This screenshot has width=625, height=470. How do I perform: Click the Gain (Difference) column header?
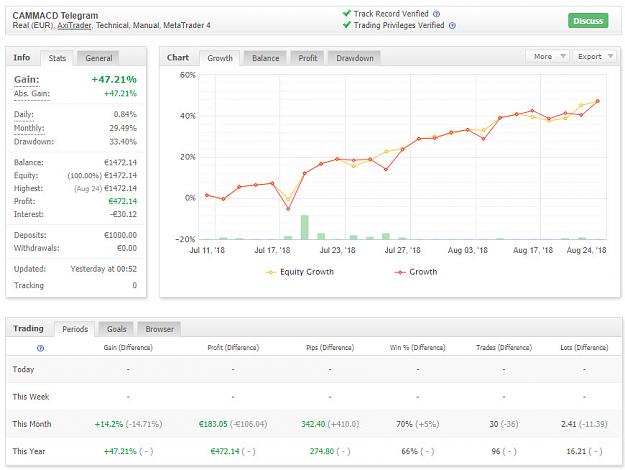pos(128,348)
